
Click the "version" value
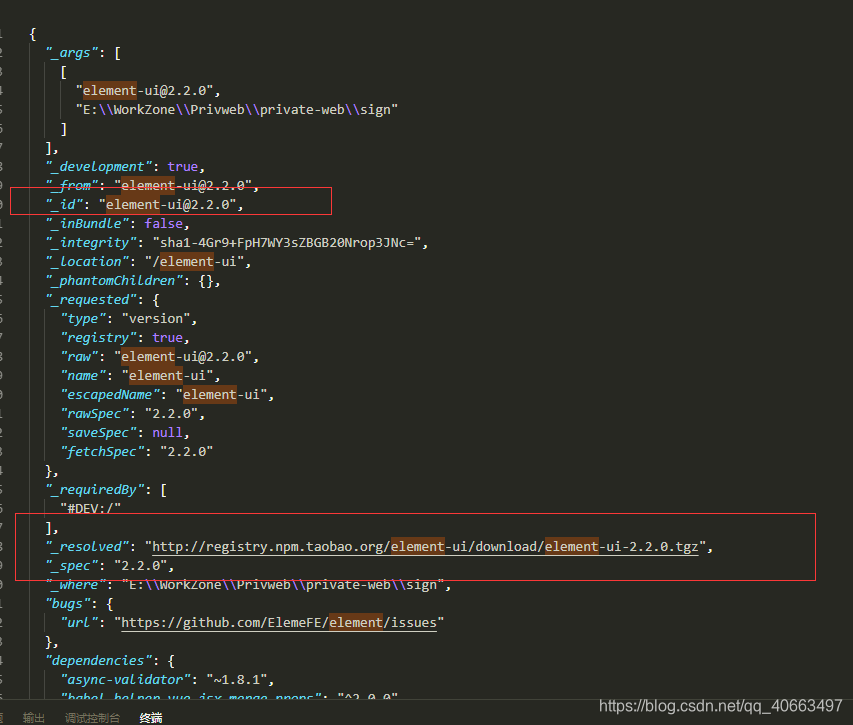pyautogui.click(x=156, y=319)
